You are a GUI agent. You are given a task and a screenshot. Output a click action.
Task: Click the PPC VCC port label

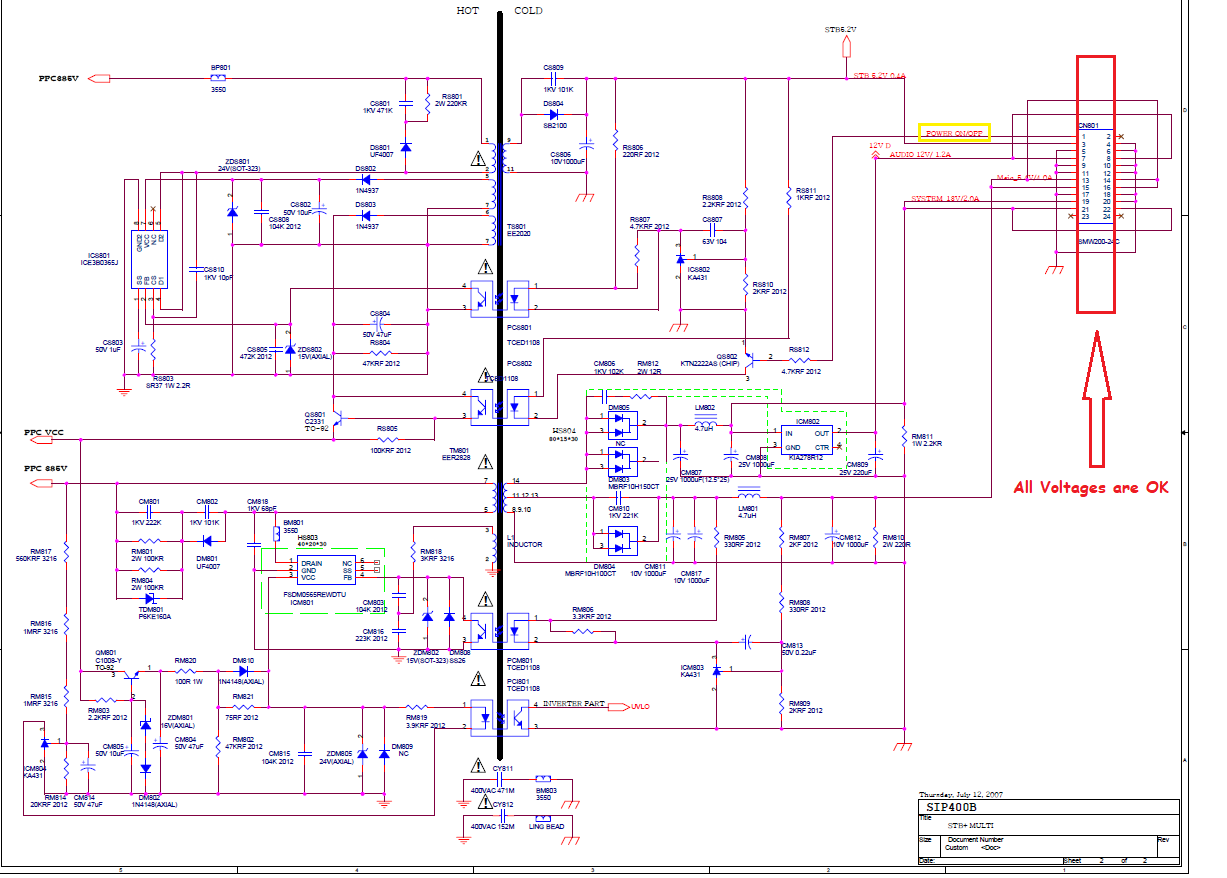(x=44, y=433)
